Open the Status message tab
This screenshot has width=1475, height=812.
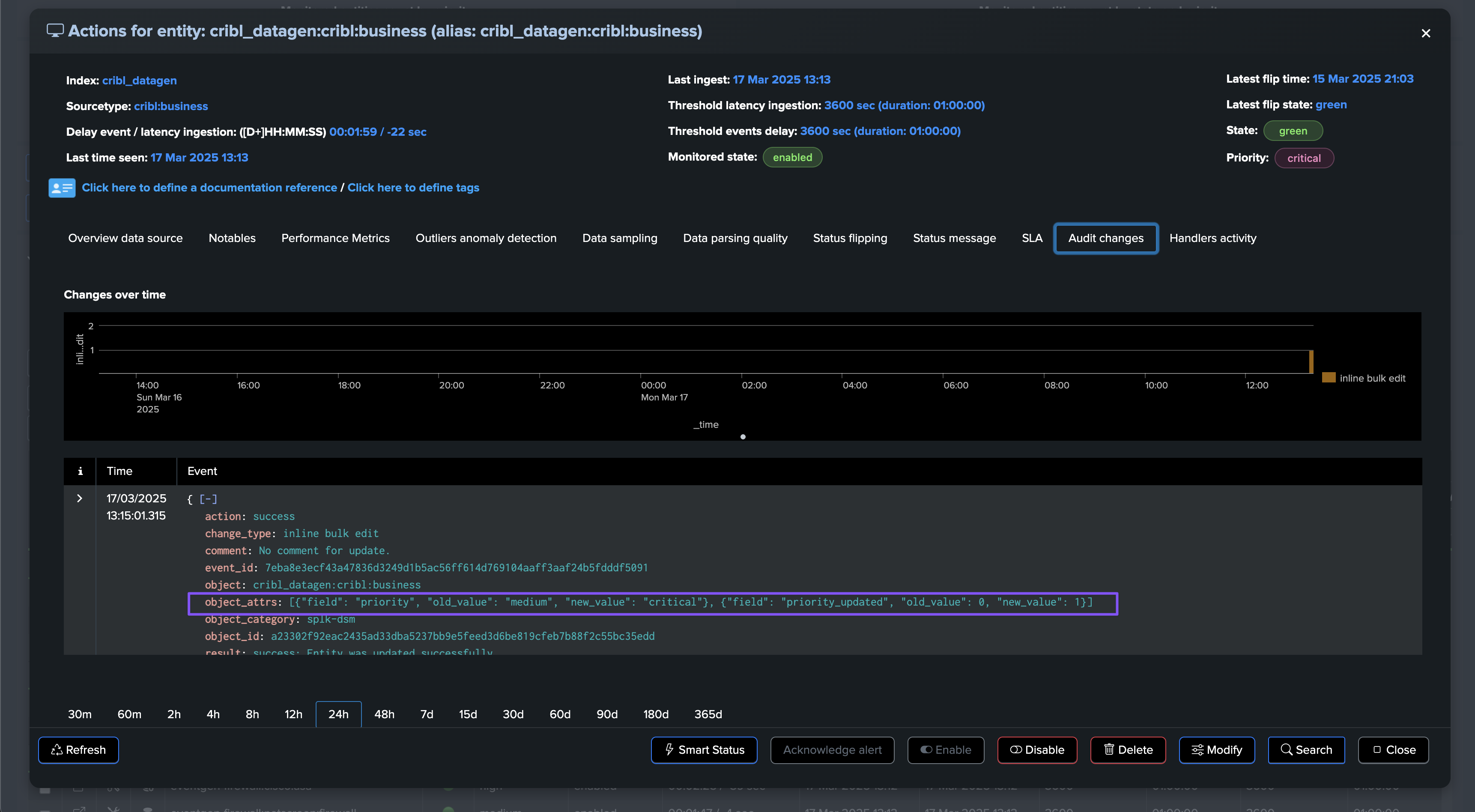pyautogui.click(x=955, y=238)
